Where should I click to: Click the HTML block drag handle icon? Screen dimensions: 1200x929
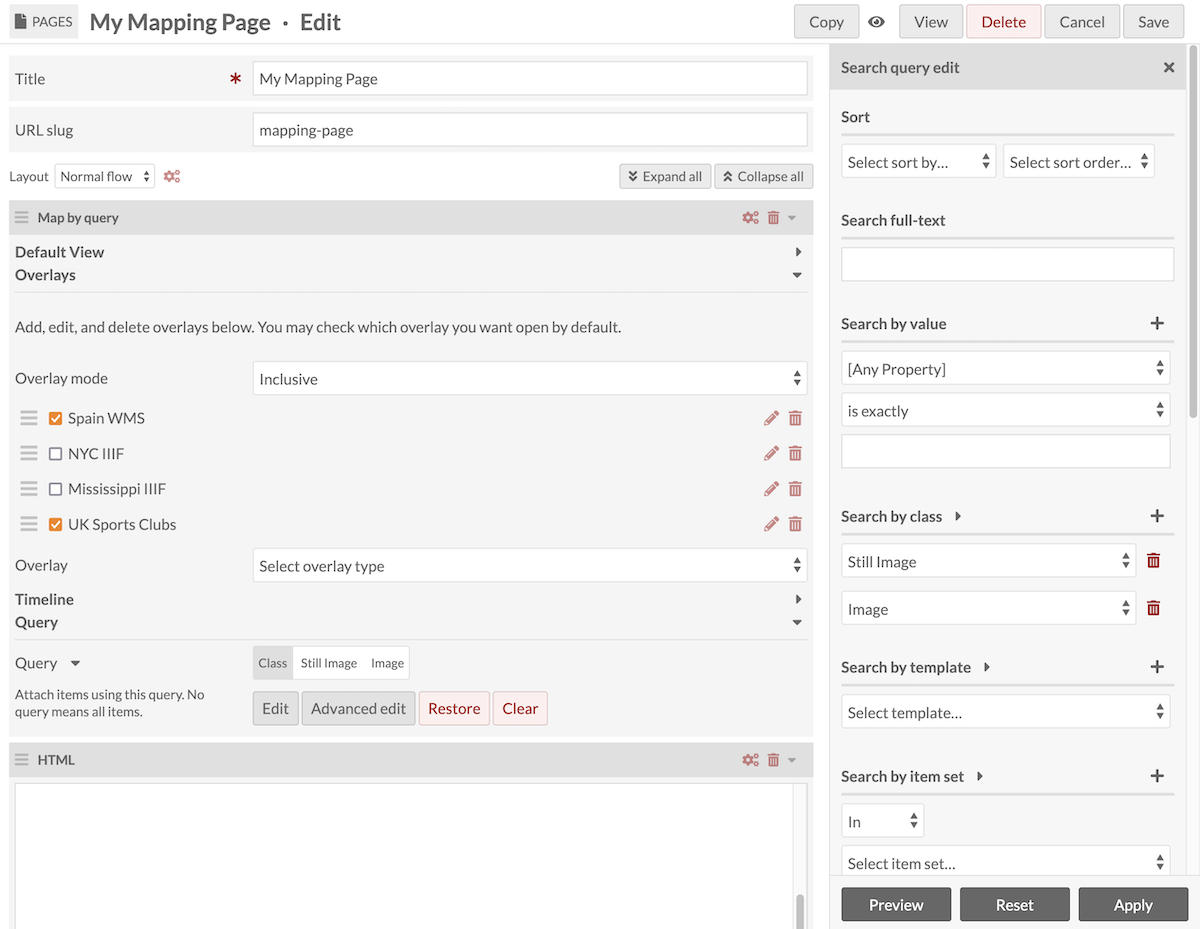click(22, 760)
